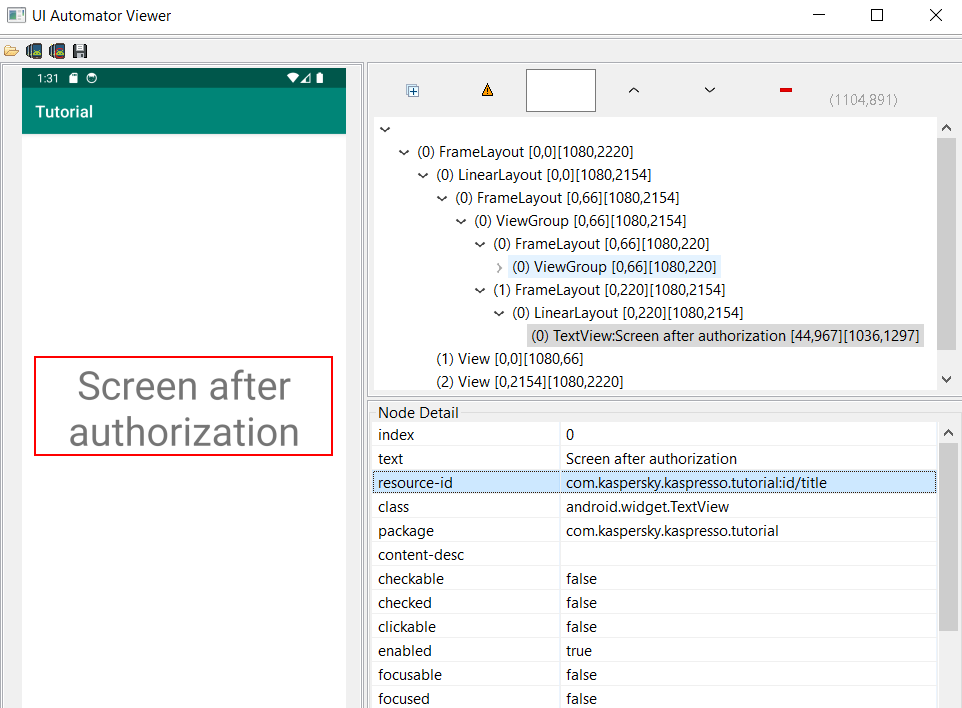
Task: Click the Tutorial app bar in screenshot
Action: pos(184,111)
